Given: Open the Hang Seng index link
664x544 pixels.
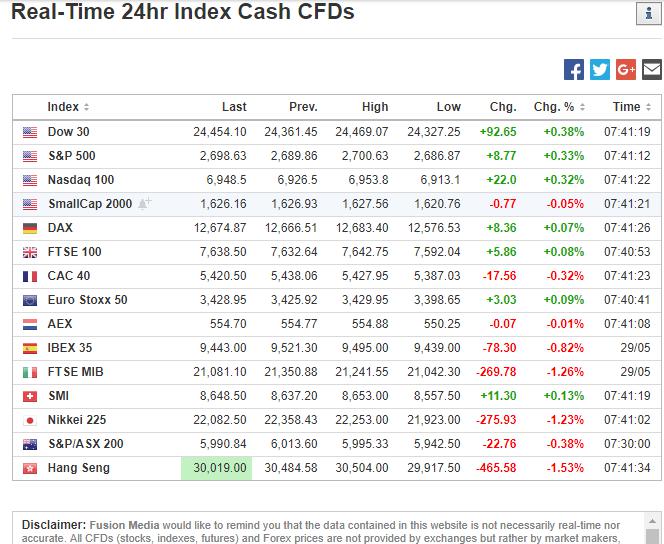Looking at the screenshot, I should coord(79,468).
